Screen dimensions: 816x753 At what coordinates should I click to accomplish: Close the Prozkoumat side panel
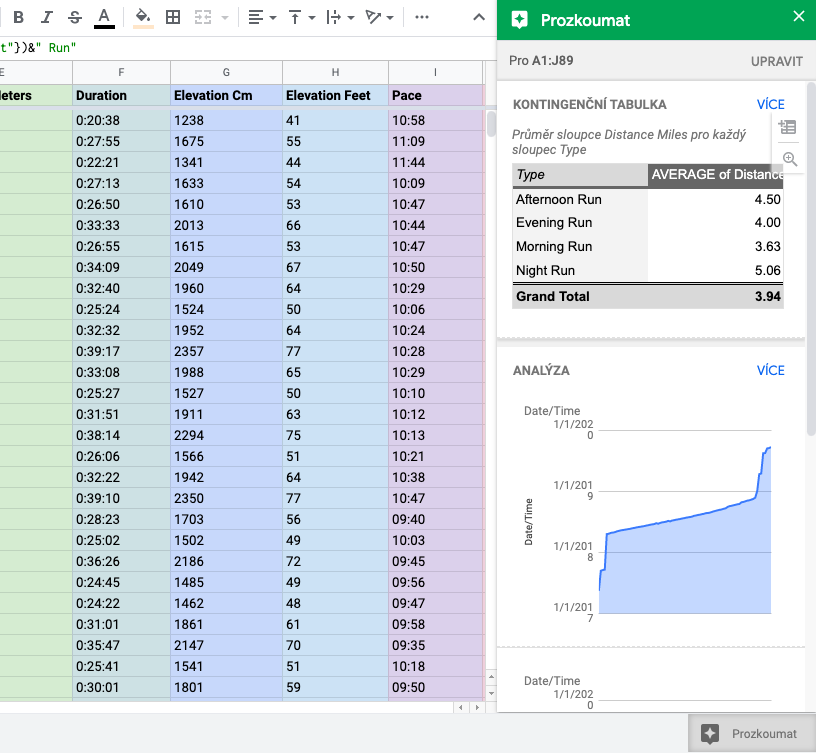(x=797, y=17)
